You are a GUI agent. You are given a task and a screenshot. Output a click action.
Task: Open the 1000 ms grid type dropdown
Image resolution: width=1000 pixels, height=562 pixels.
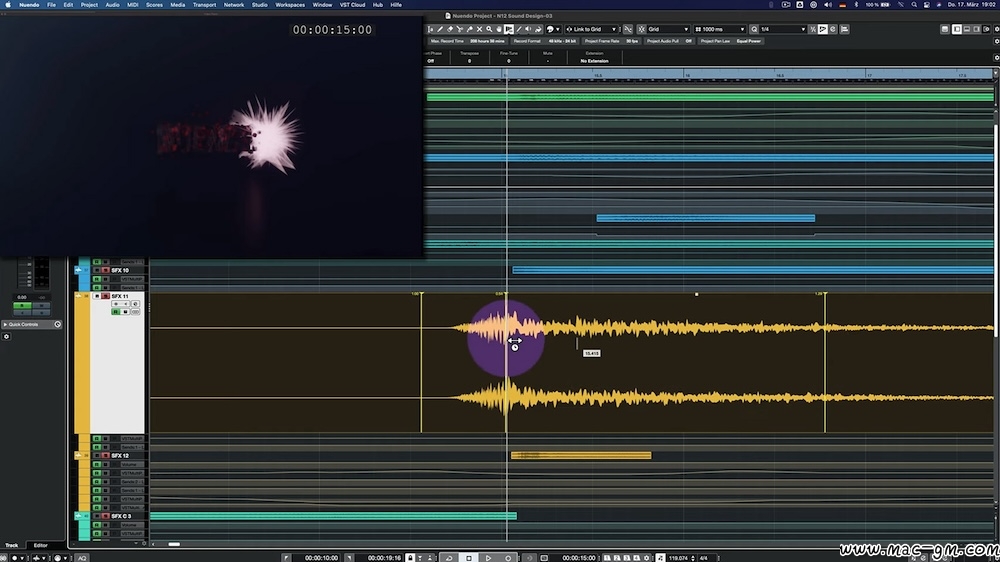[x=719, y=29]
